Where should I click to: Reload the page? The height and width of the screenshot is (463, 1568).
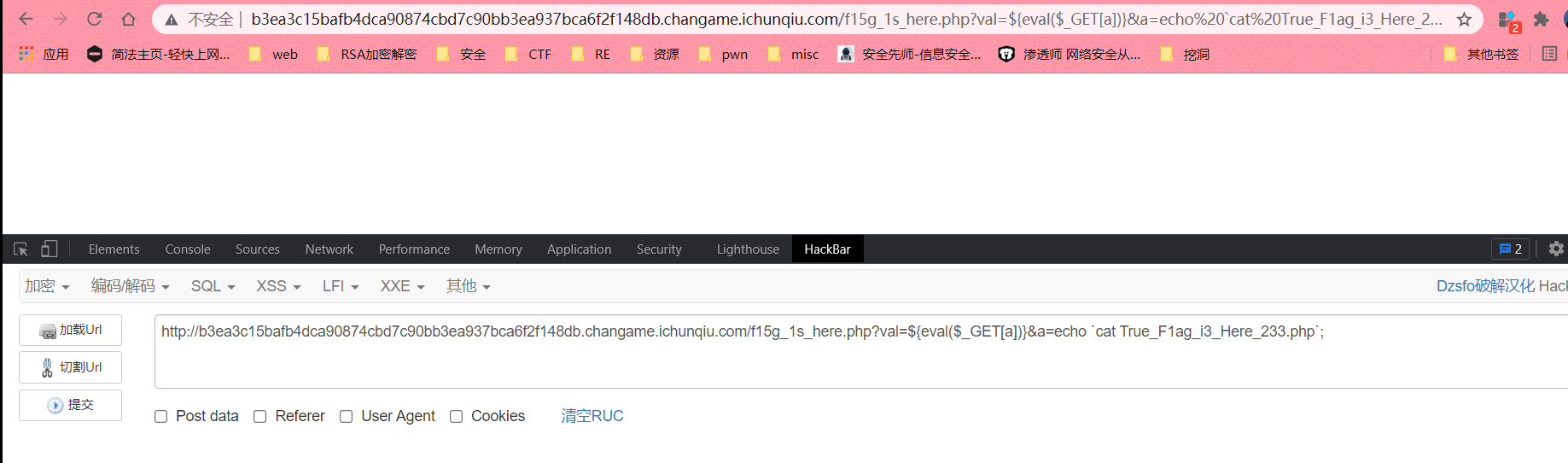point(94,19)
